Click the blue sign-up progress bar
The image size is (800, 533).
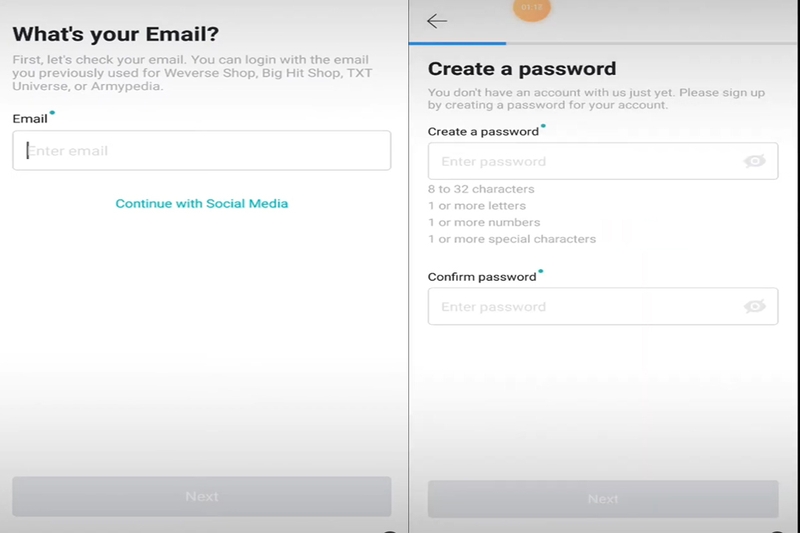coord(457,43)
